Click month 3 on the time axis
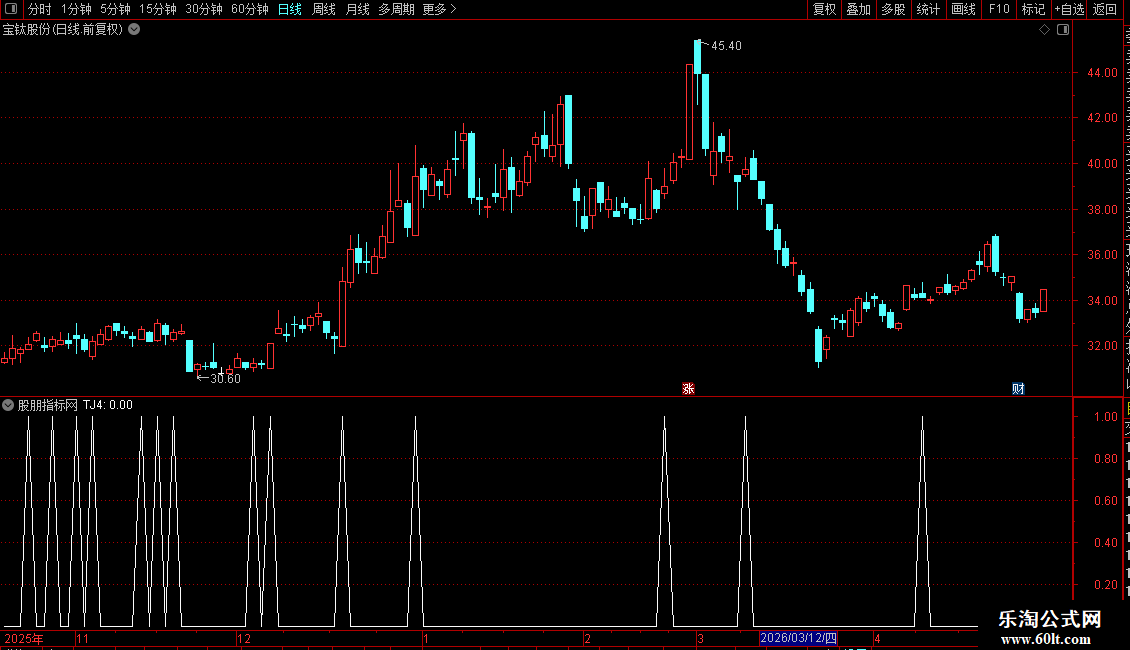Viewport: 1130px width, 650px height. pyautogui.click(x=700, y=638)
